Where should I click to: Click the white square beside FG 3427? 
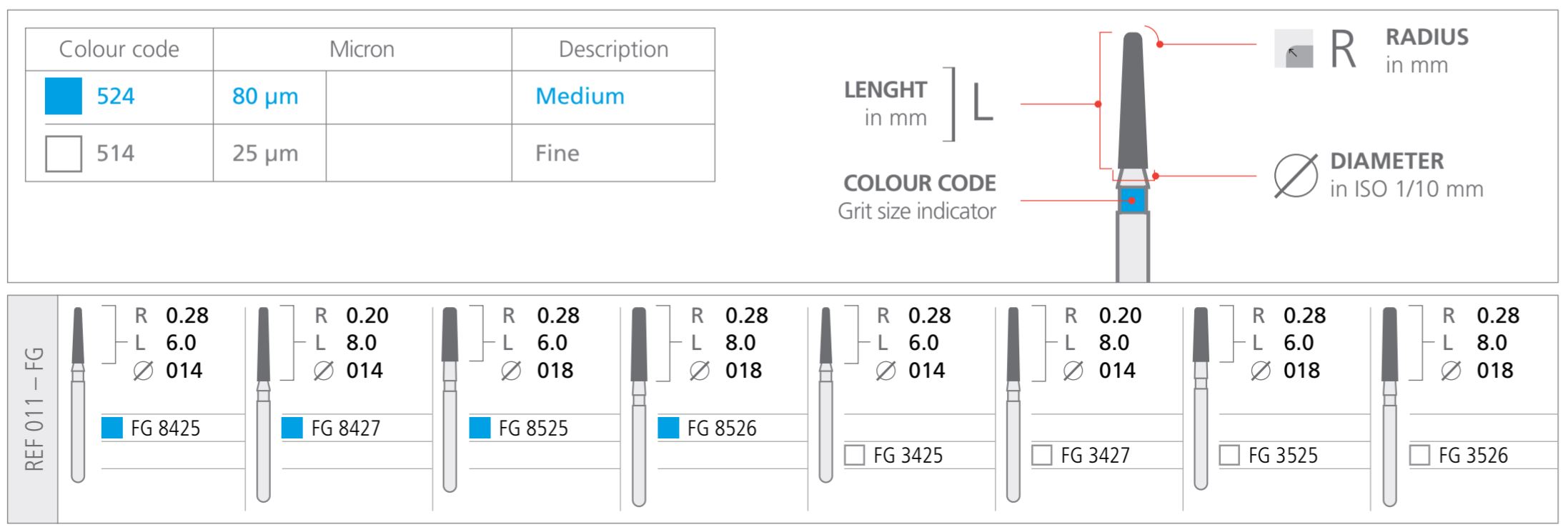(1042, 455)
